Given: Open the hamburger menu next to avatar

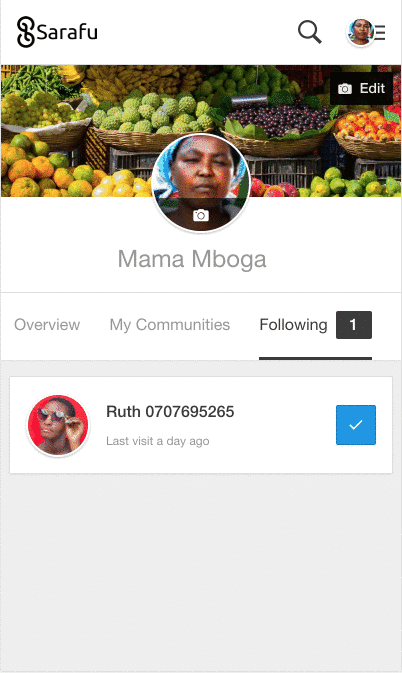Looking at the screenshot, I should [x=380, y=32].
